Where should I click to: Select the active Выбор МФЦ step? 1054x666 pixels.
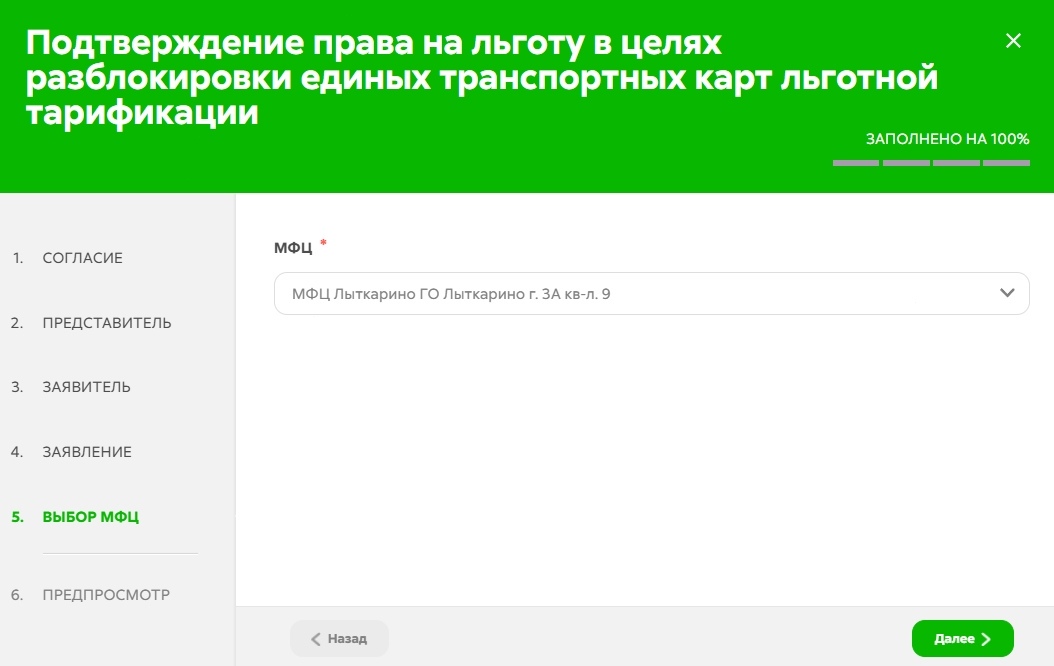90,517
